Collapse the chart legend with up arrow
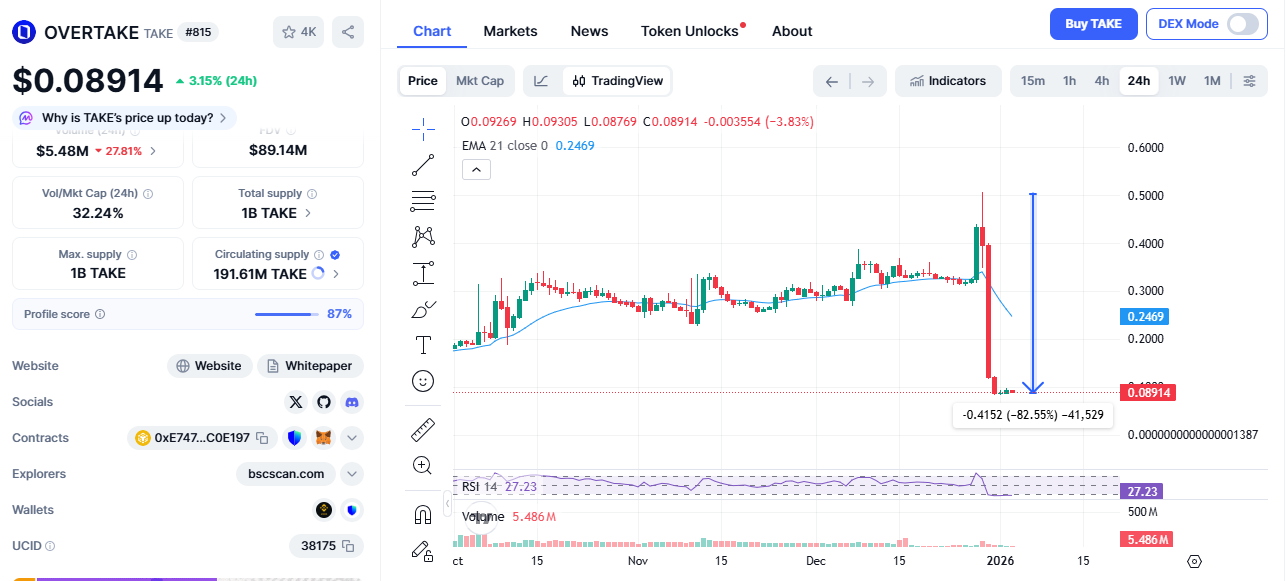 pyautogui.click(x=476, y=169)
